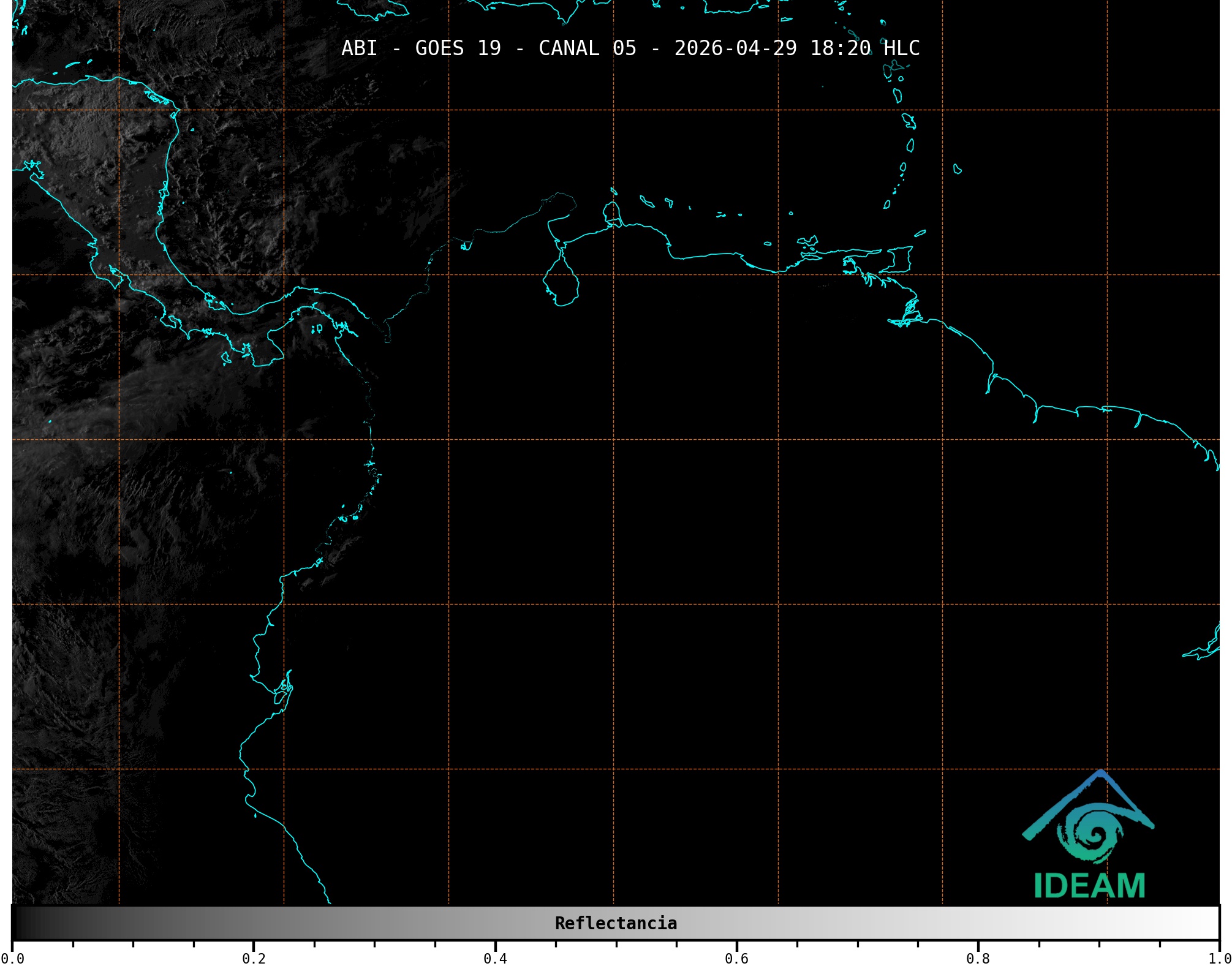Click the 1.0 colorbar tick label

coord(1219,959)
